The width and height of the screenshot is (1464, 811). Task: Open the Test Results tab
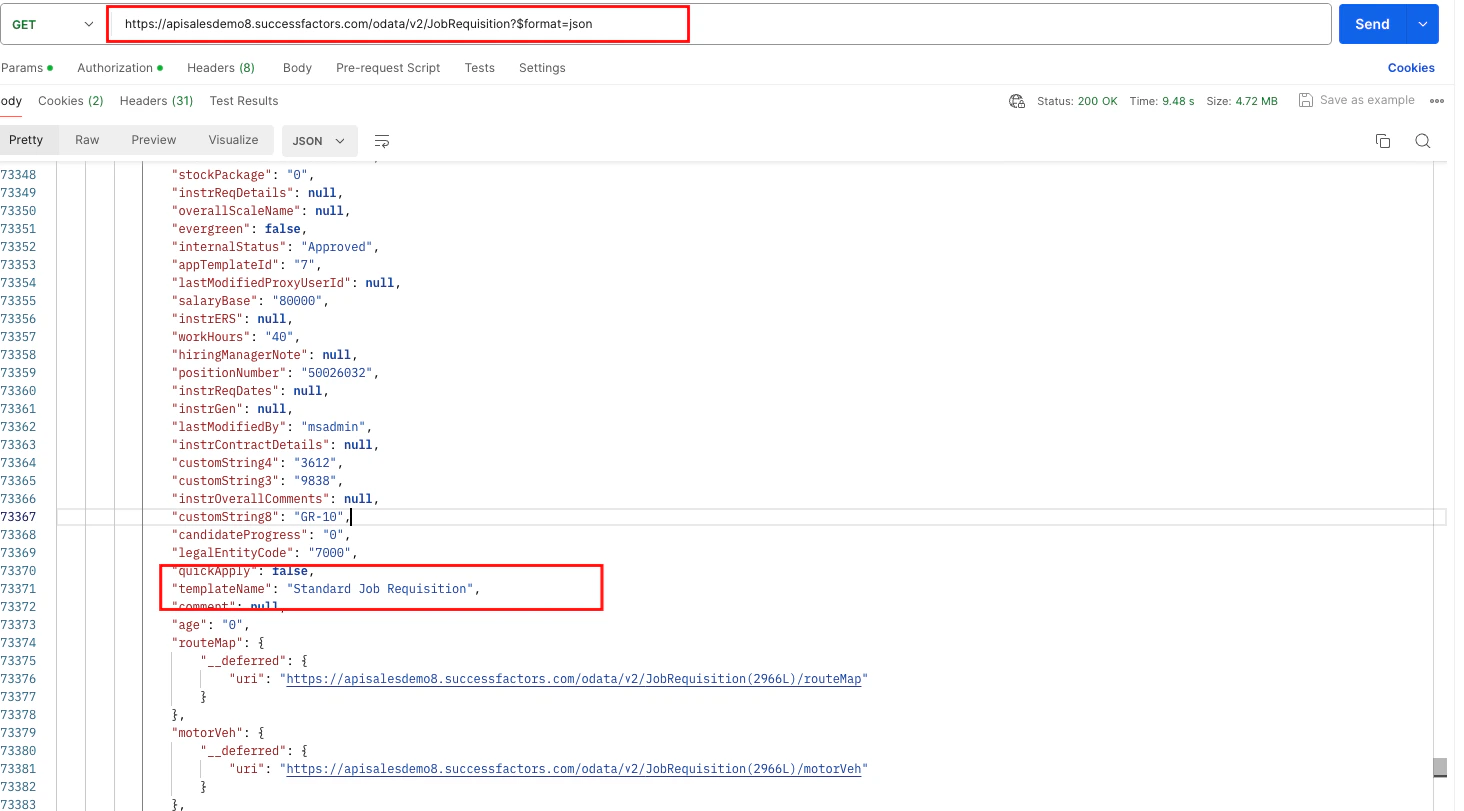click(243, 100)
